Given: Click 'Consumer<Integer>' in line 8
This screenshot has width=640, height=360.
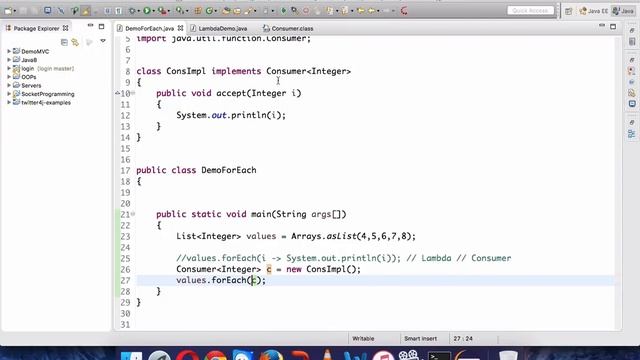Looking at the screenshot, I should pyautogui.click(x=309, y=71).
